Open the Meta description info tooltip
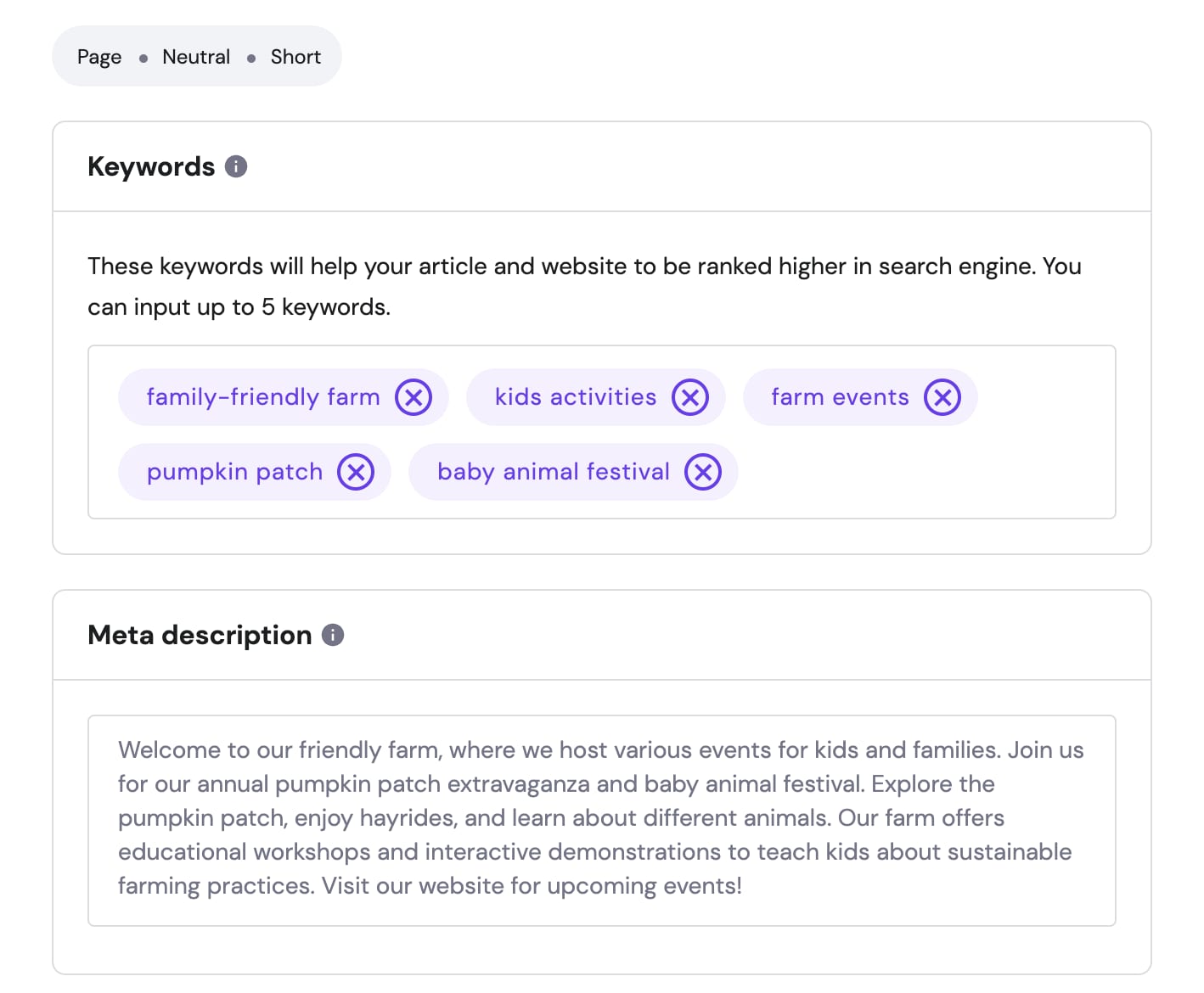1204x993 pixels. tap(333, 634)
